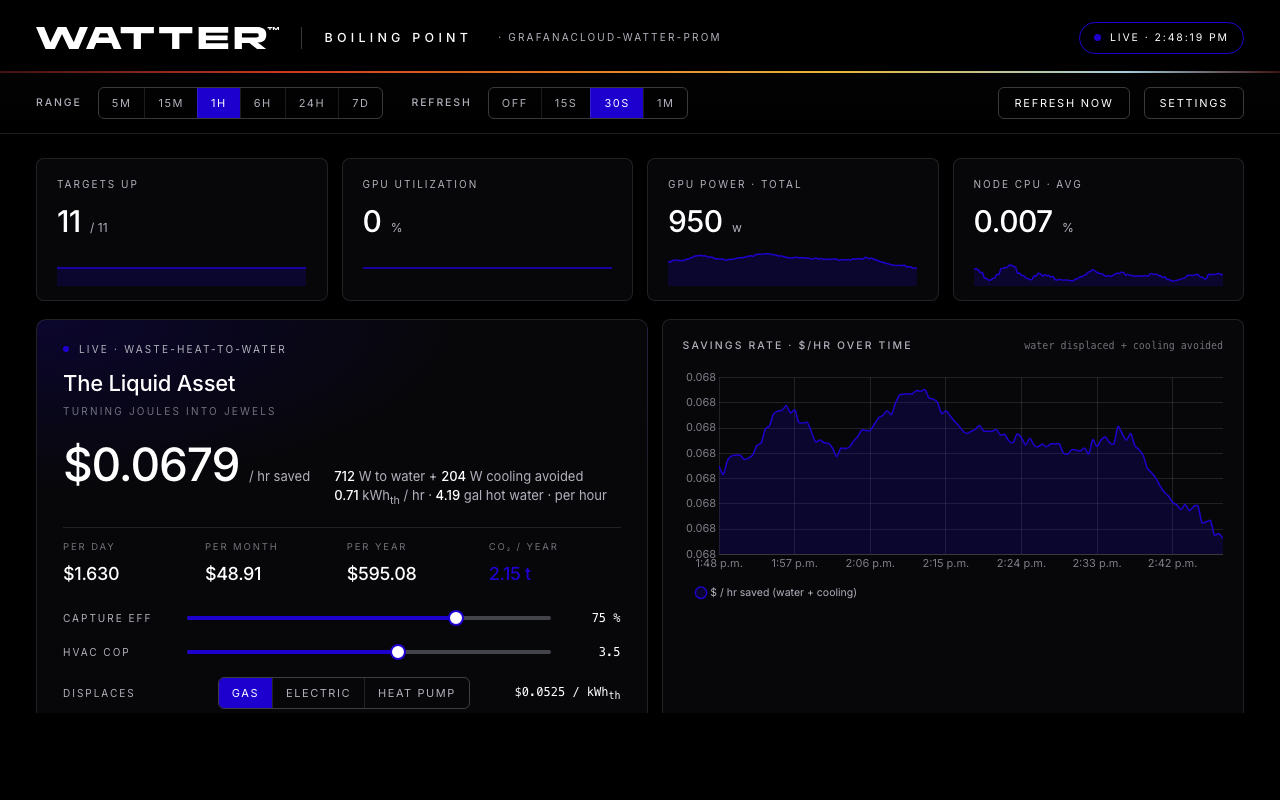Choose the 24H range option

click(311, 103)
